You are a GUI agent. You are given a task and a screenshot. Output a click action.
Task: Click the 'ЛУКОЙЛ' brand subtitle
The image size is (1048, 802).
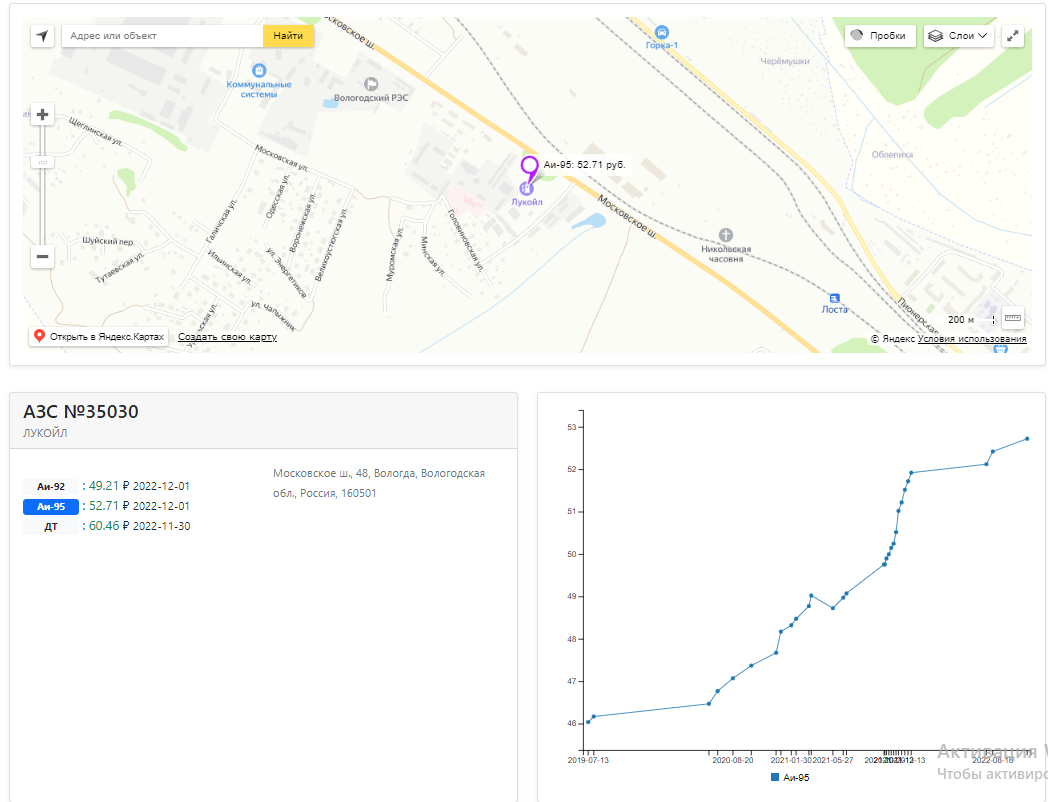pos(45,433)
